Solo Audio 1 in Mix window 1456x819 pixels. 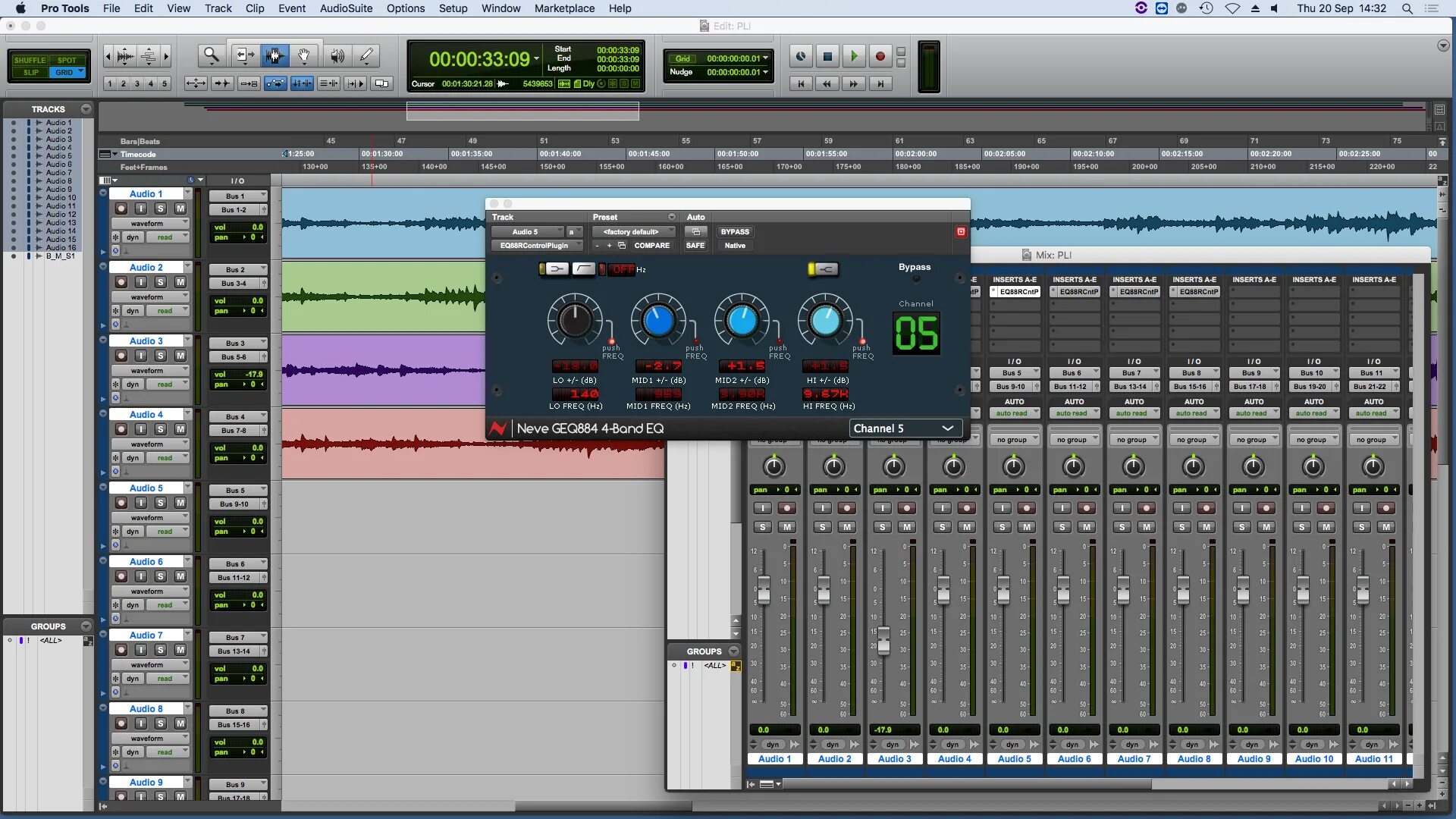(x=762, y=526)
